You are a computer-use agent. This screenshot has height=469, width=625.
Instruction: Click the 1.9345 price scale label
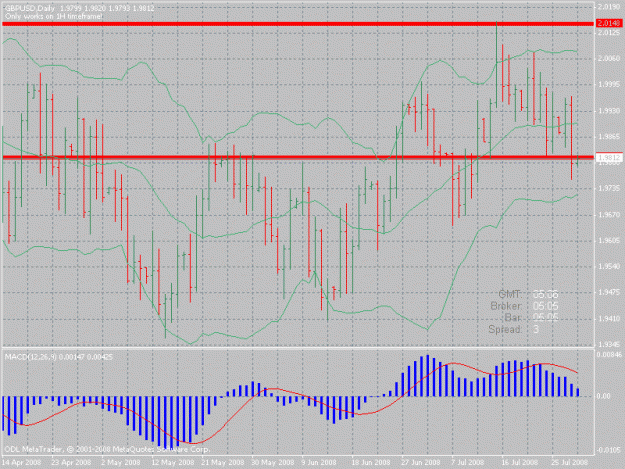pyautogui.click(x=609, y=344)
